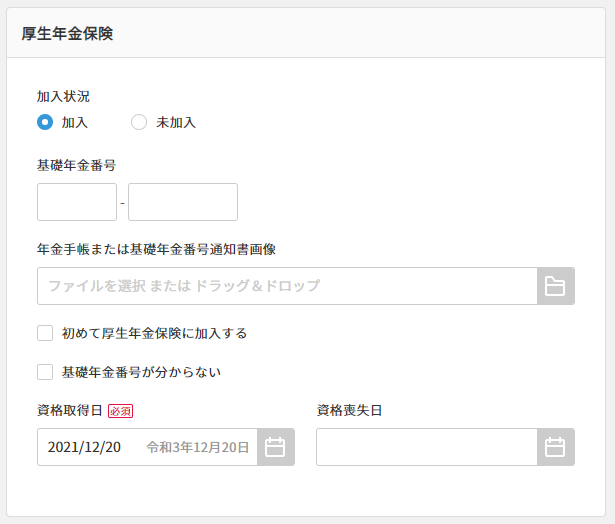615x524 pixels.
Task: Click the folder icon to browse files
Action: (555, 286)
